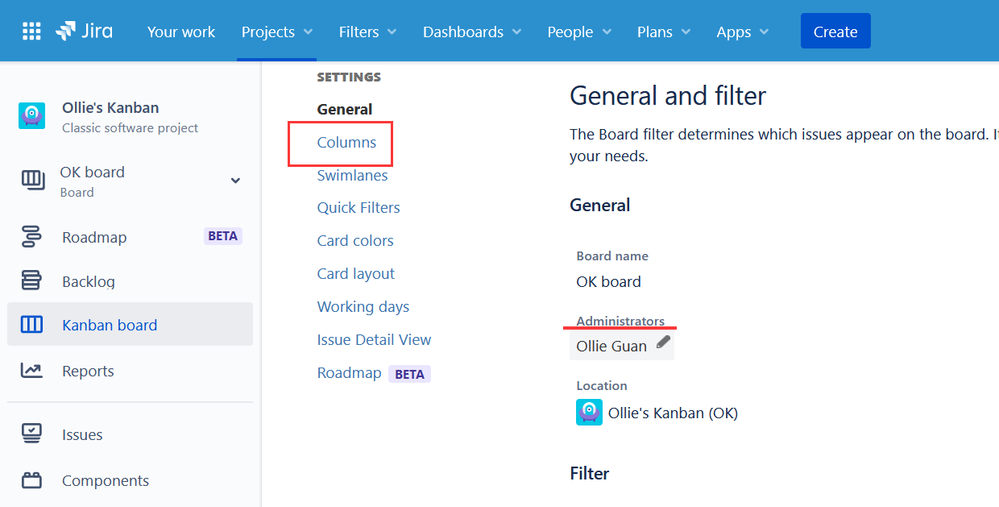This screenshot has height=507, width=999.
Task: Click the Roadmap sidebar icon
Action: point(31,236)
